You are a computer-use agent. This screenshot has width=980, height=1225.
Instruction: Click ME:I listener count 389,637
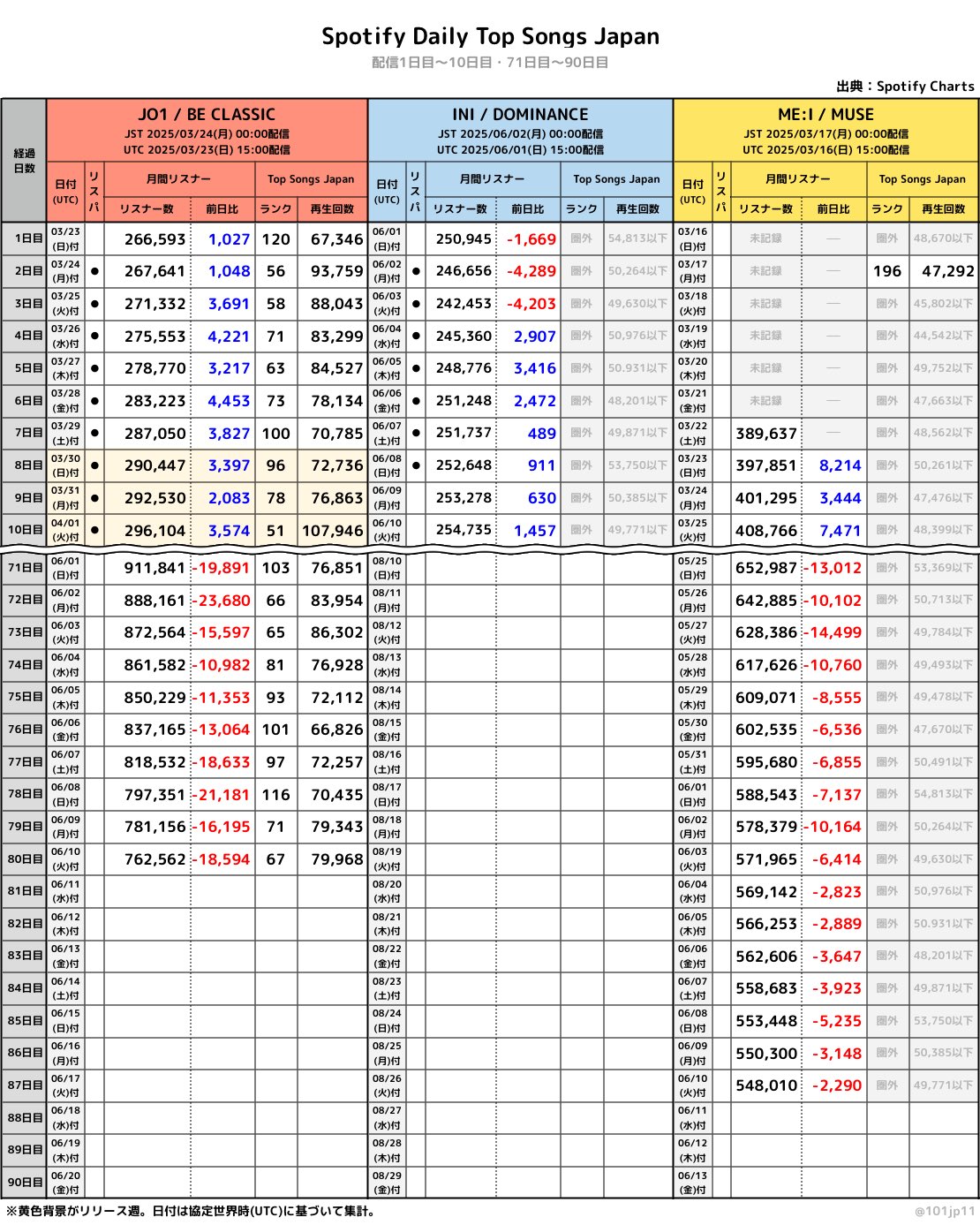coord(765,434)
